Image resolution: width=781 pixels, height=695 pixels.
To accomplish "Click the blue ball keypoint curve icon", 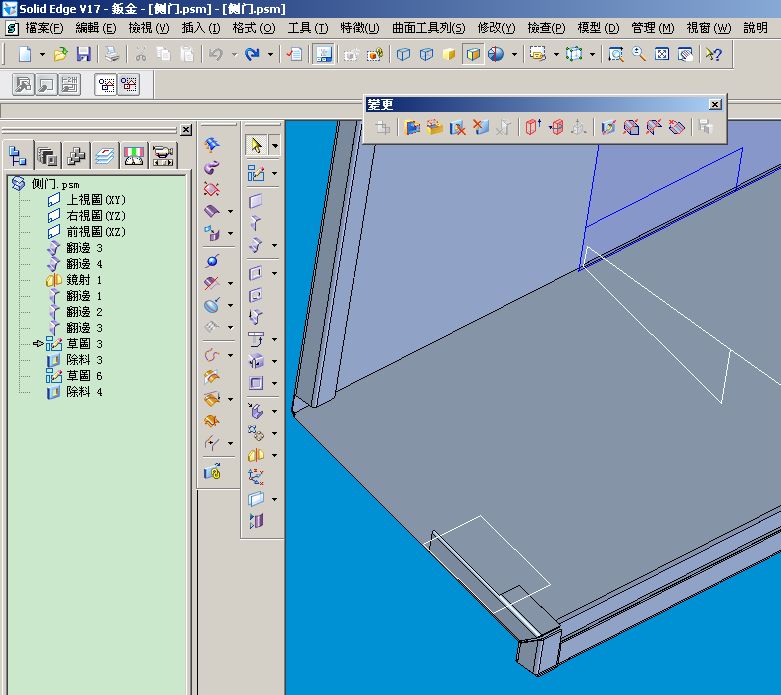I will pos(213,260).
